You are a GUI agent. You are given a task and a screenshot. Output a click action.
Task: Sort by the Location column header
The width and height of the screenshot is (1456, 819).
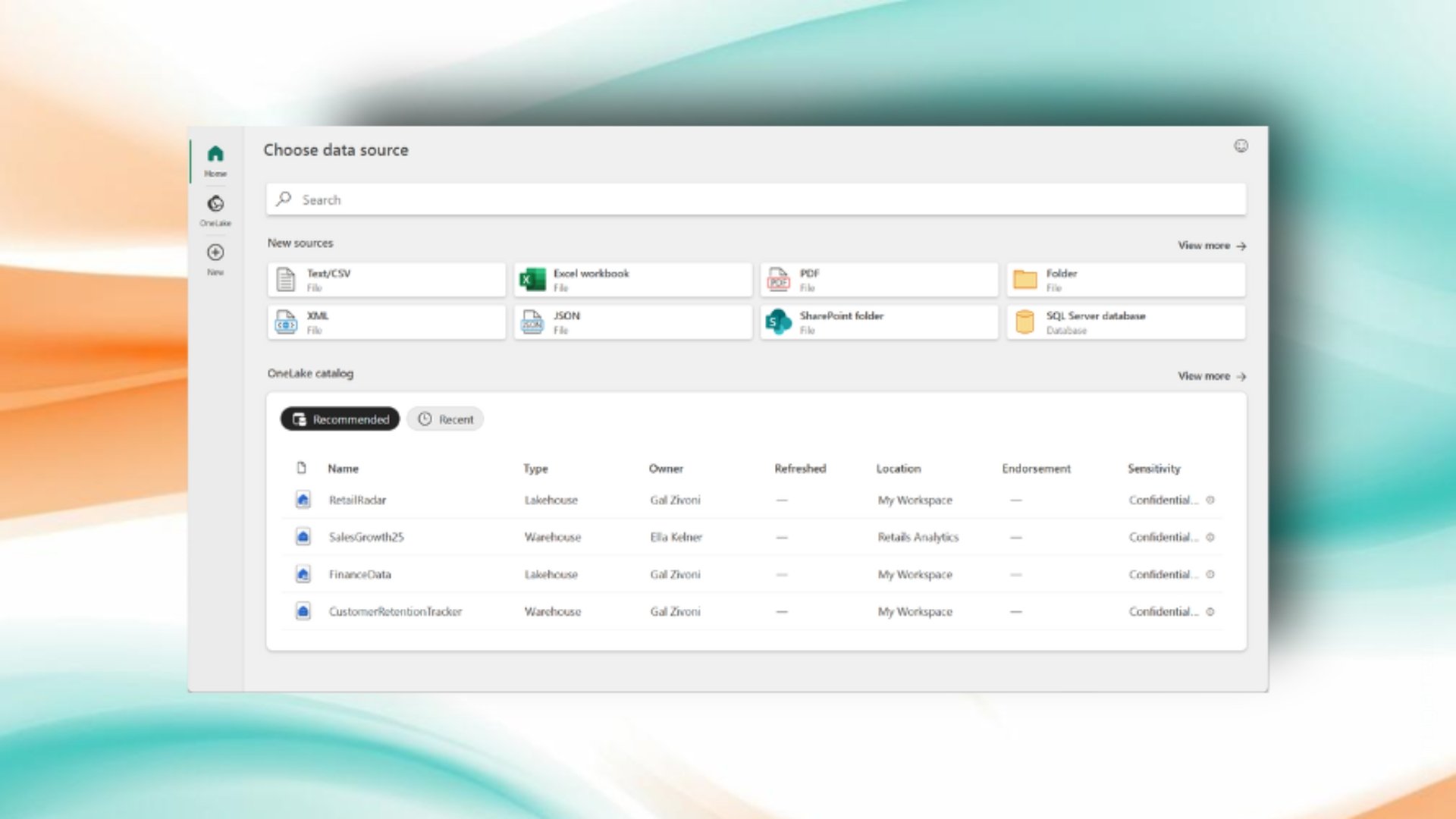tap(899, 469)
